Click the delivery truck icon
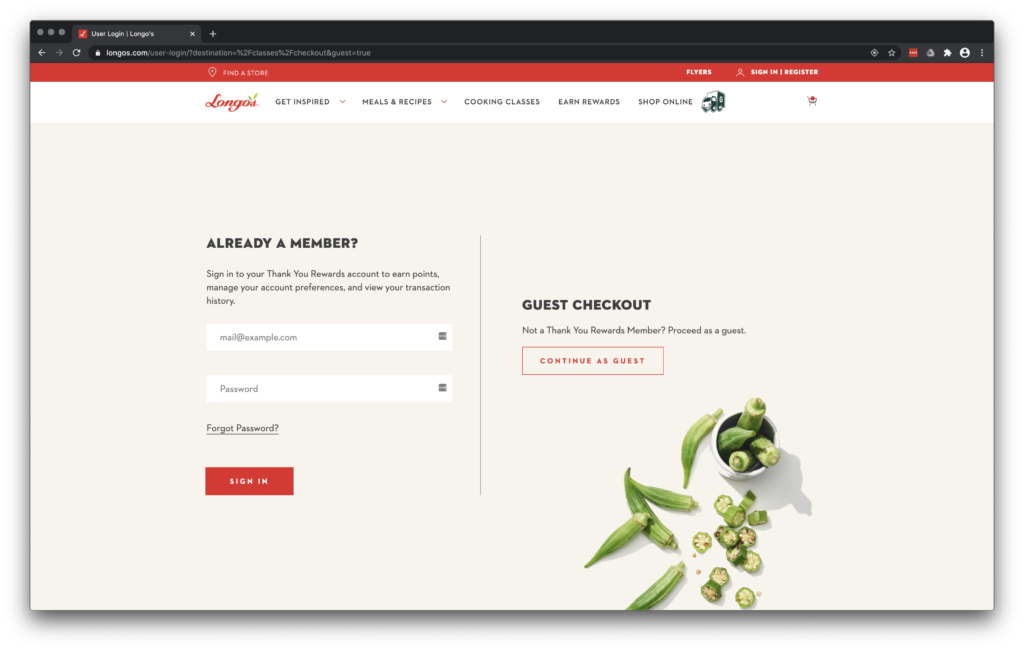The height and width of the screenshot is (650, 1024). 713,101
